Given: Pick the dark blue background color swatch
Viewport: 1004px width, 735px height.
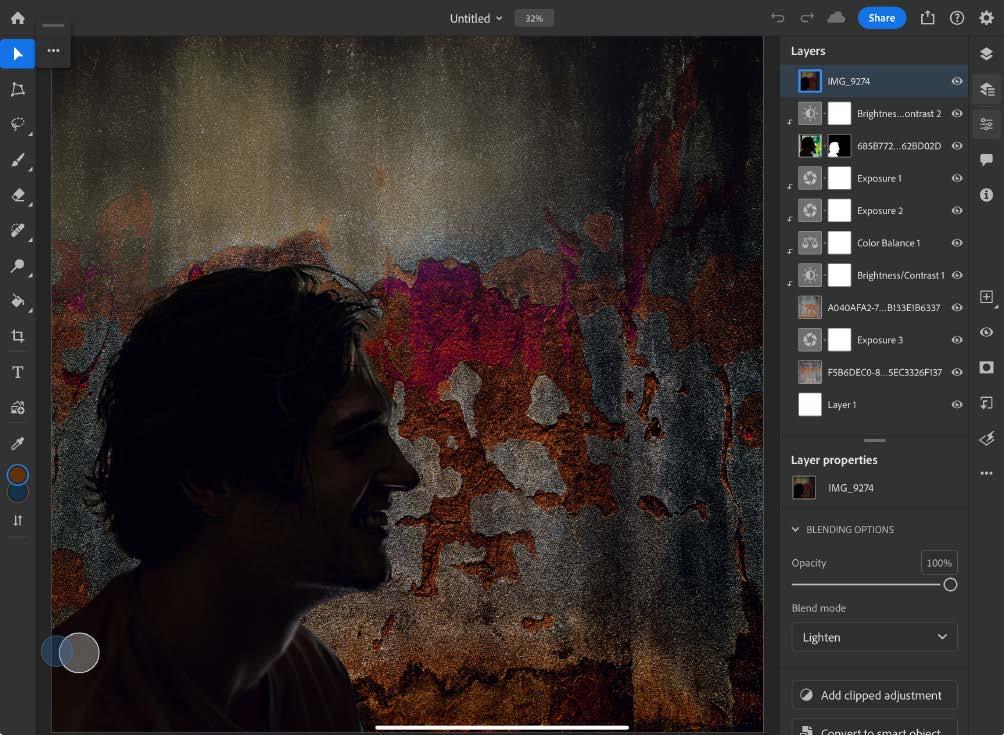Looking at the screenshot, I should [17, 493].
